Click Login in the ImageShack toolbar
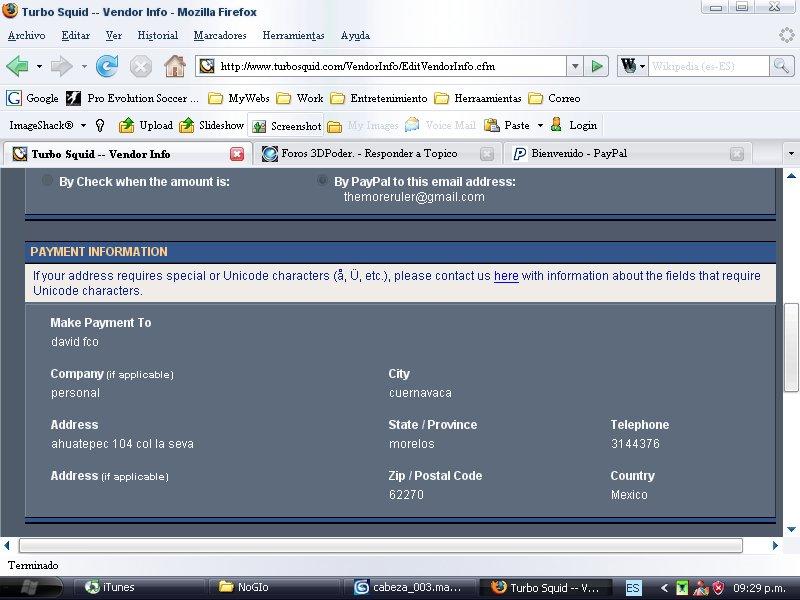This screenshot has height=600, width=800. coord(573,126)
